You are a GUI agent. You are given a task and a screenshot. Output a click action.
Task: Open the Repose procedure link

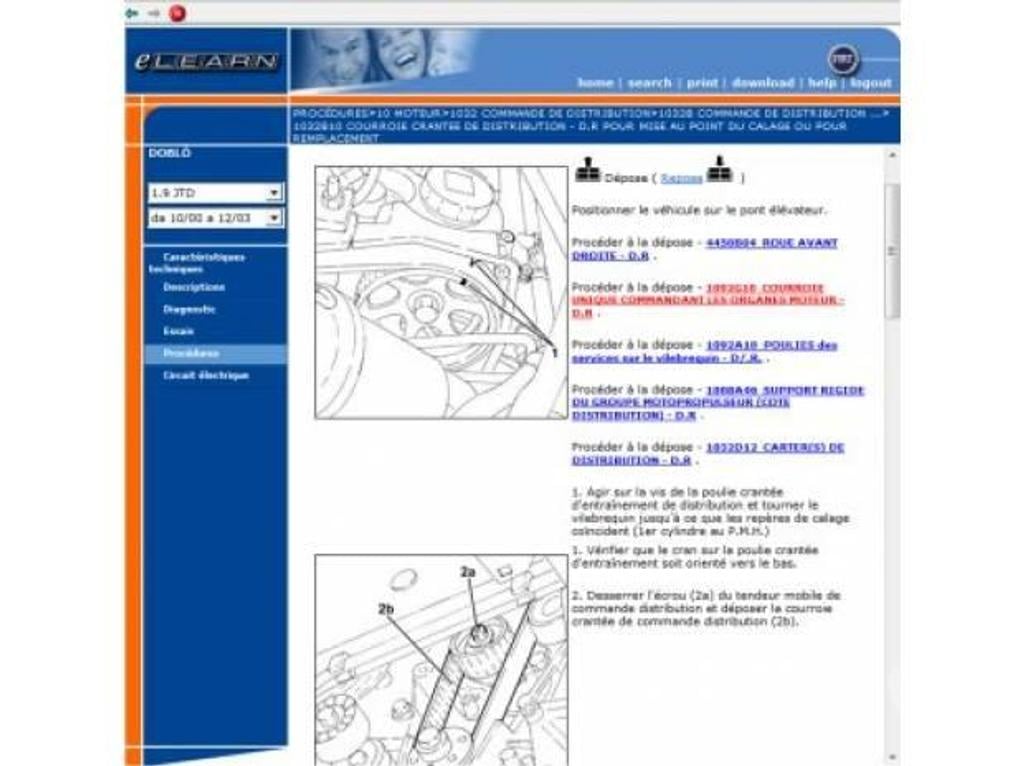(x=681, y=178)
